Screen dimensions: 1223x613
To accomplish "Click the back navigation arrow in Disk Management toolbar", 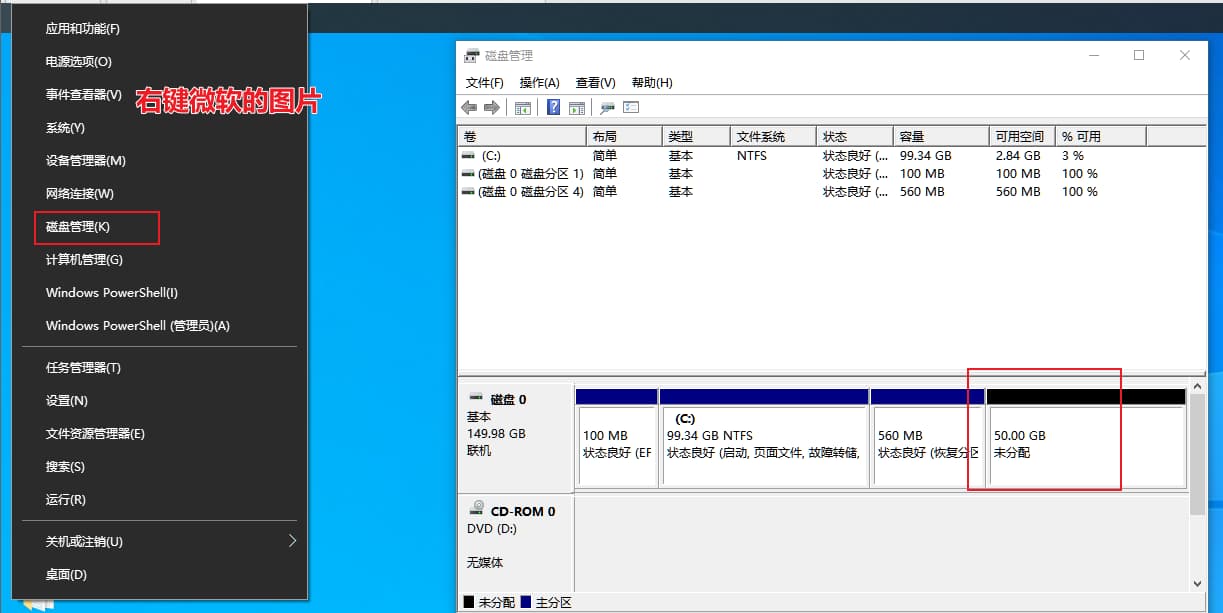I will point(468,107).
